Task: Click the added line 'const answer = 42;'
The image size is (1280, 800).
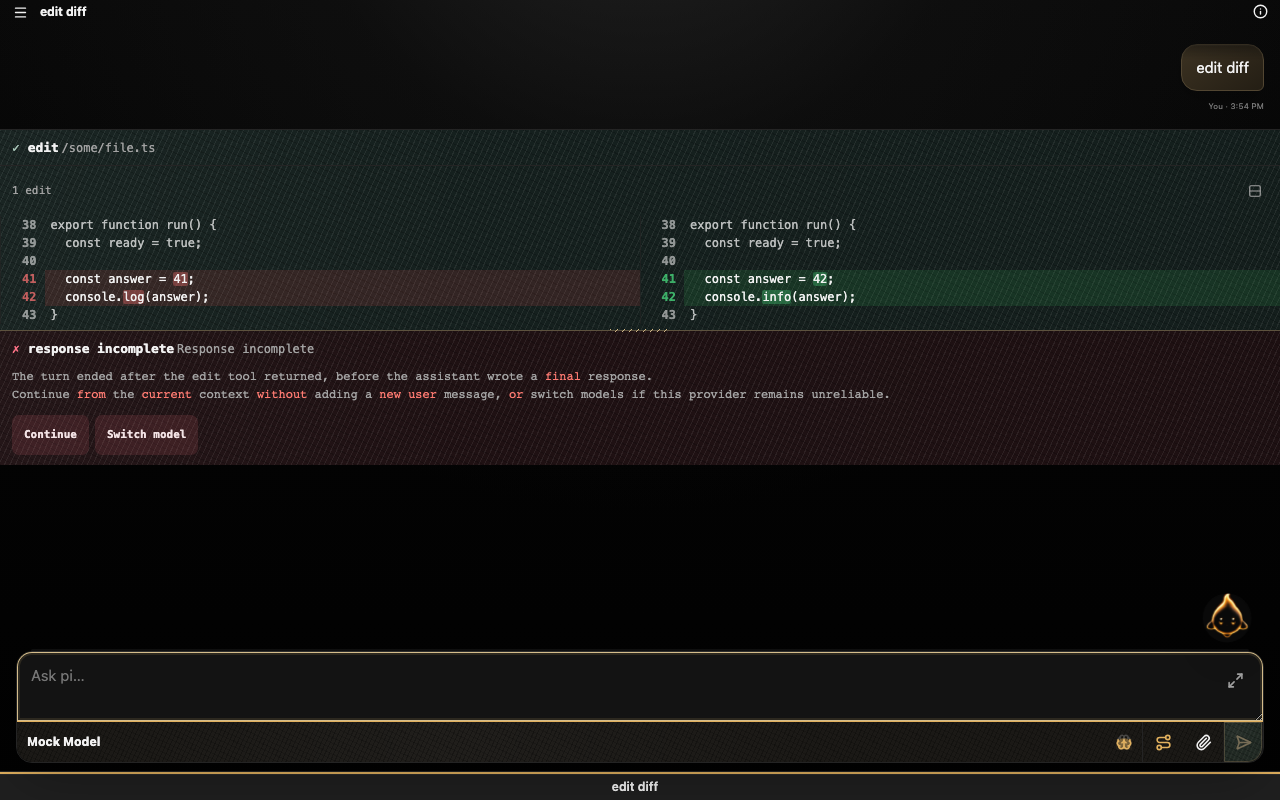Action: 982,279
